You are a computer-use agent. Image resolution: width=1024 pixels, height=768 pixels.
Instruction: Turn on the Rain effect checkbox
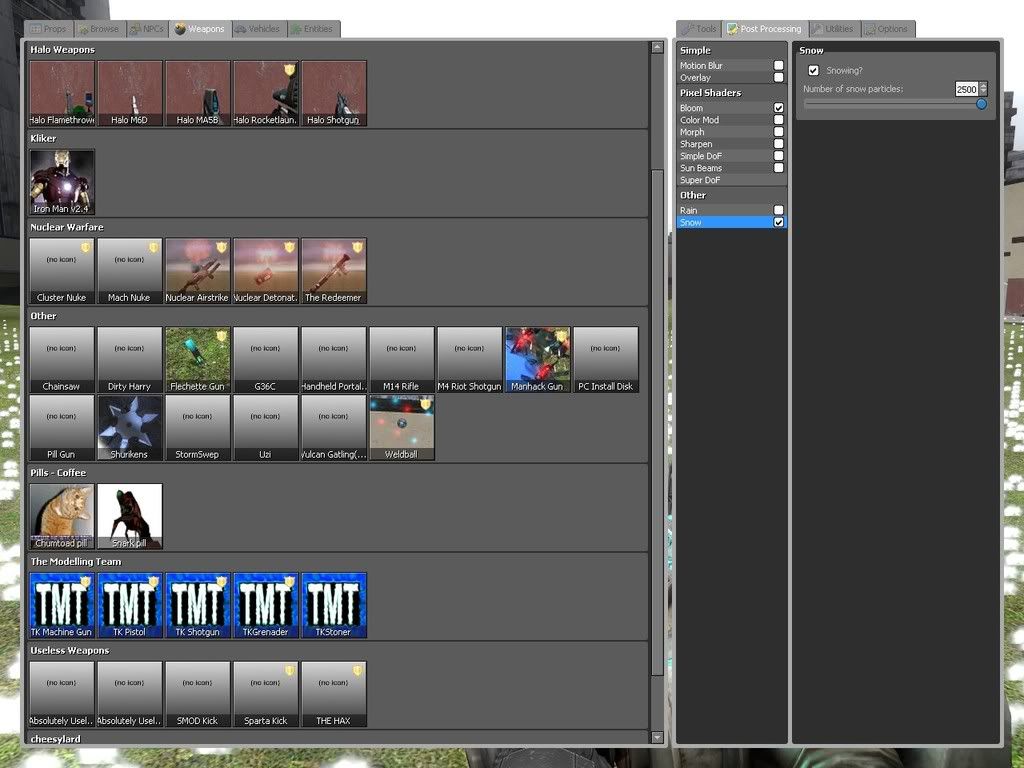pos(779,211)
